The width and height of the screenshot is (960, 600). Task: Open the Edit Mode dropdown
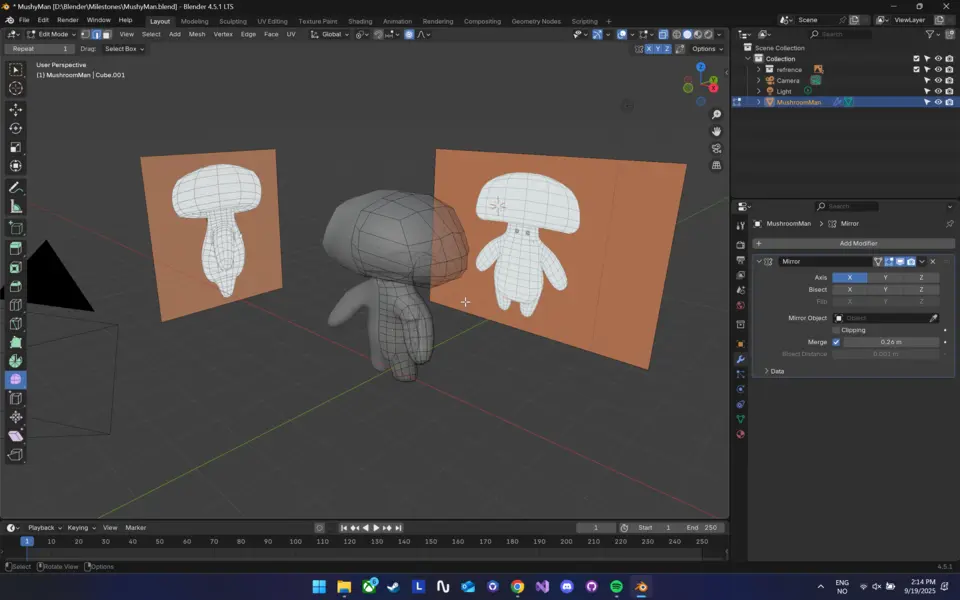click(x=51, y=34)
